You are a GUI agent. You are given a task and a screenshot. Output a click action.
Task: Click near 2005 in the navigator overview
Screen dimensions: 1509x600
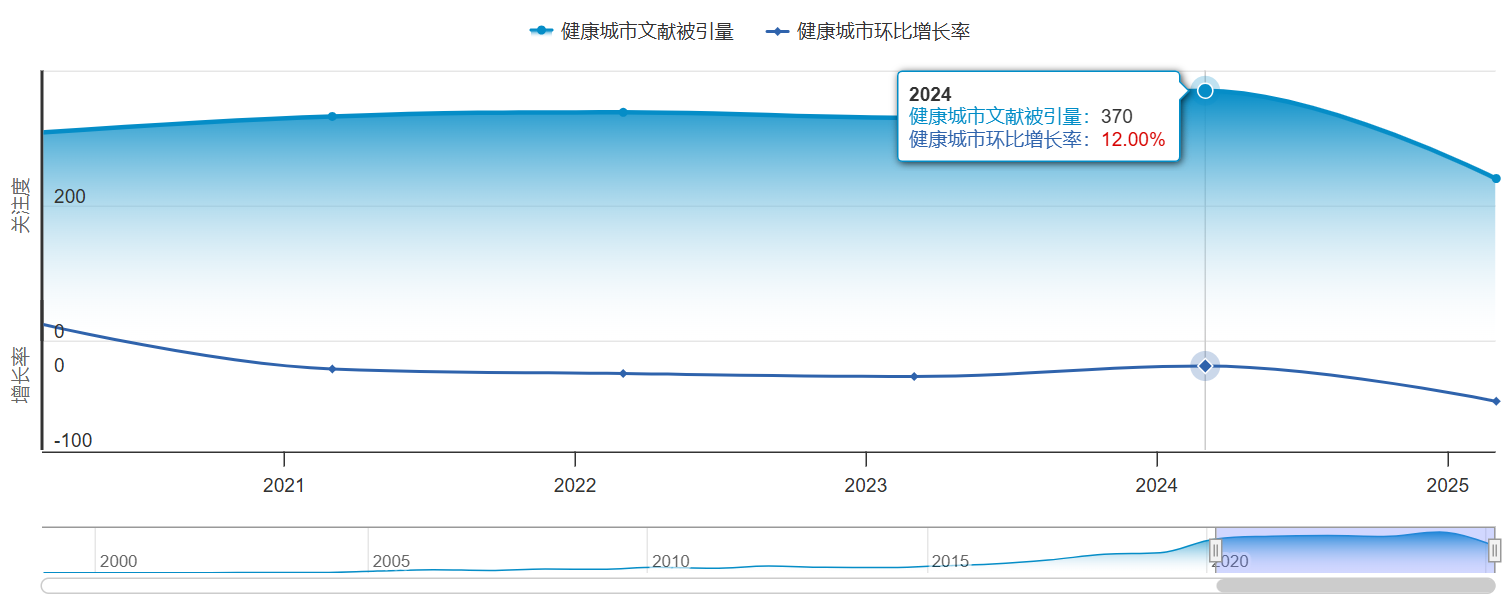pos(390,560)
